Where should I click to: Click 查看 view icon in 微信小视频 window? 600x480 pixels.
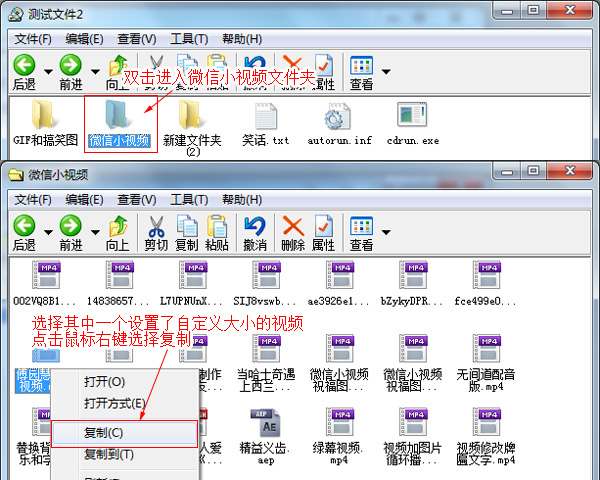[361, 226]
